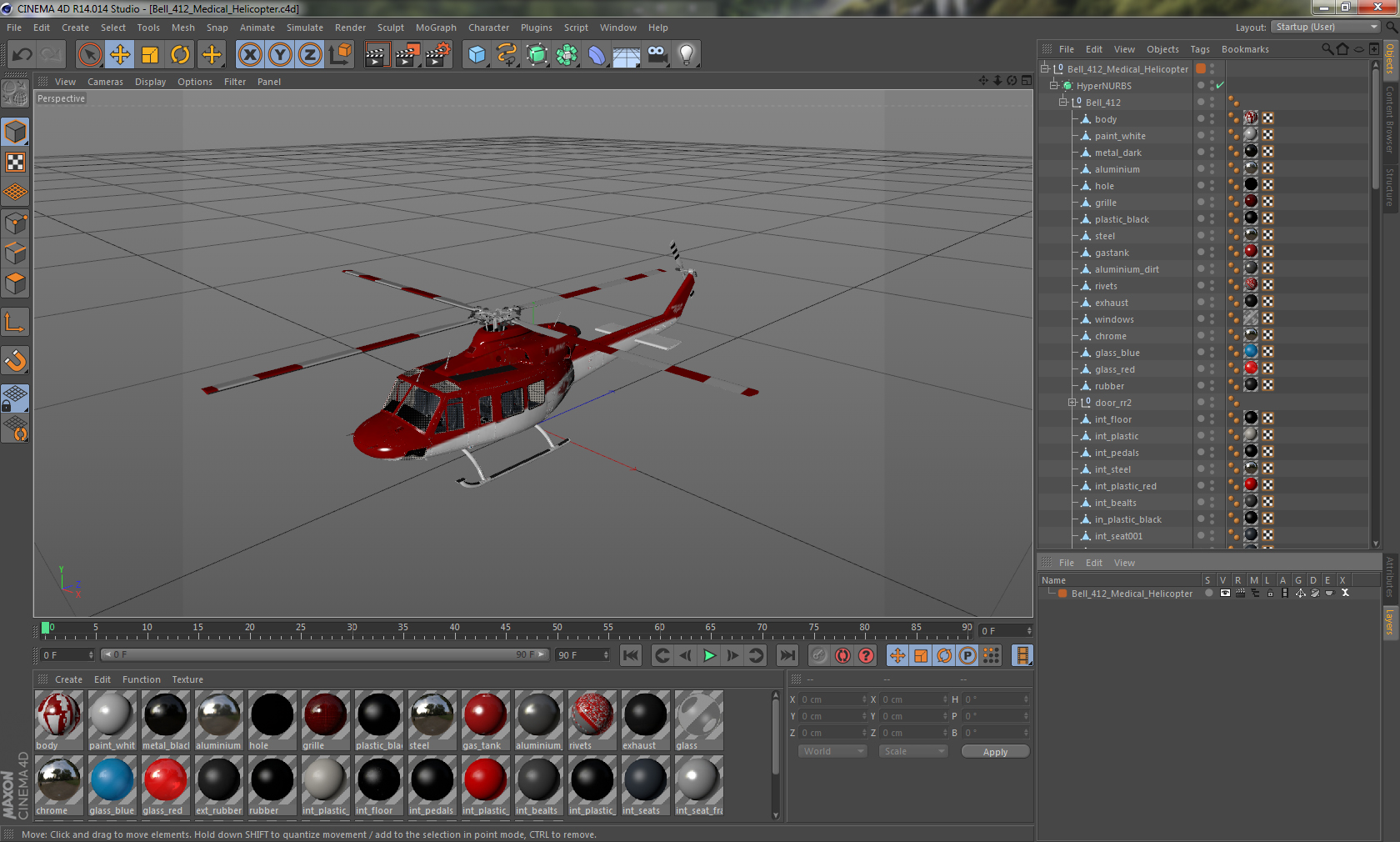Click the Apply coordinates button
Screen dimensions: 1400x842
click(x=995, y=752)
